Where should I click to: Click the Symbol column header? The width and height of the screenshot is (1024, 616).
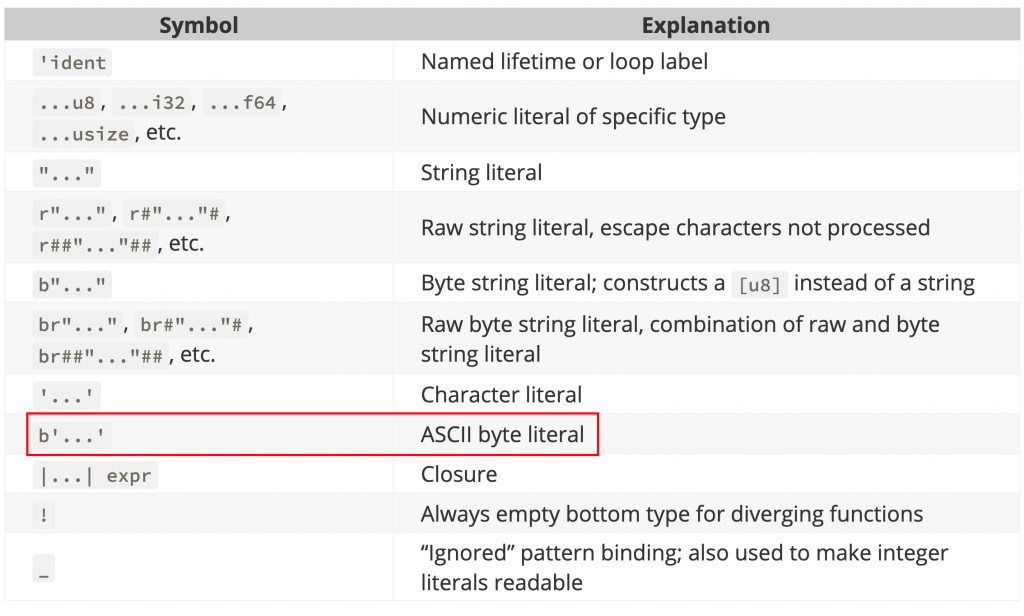click(x=199, y=25)
